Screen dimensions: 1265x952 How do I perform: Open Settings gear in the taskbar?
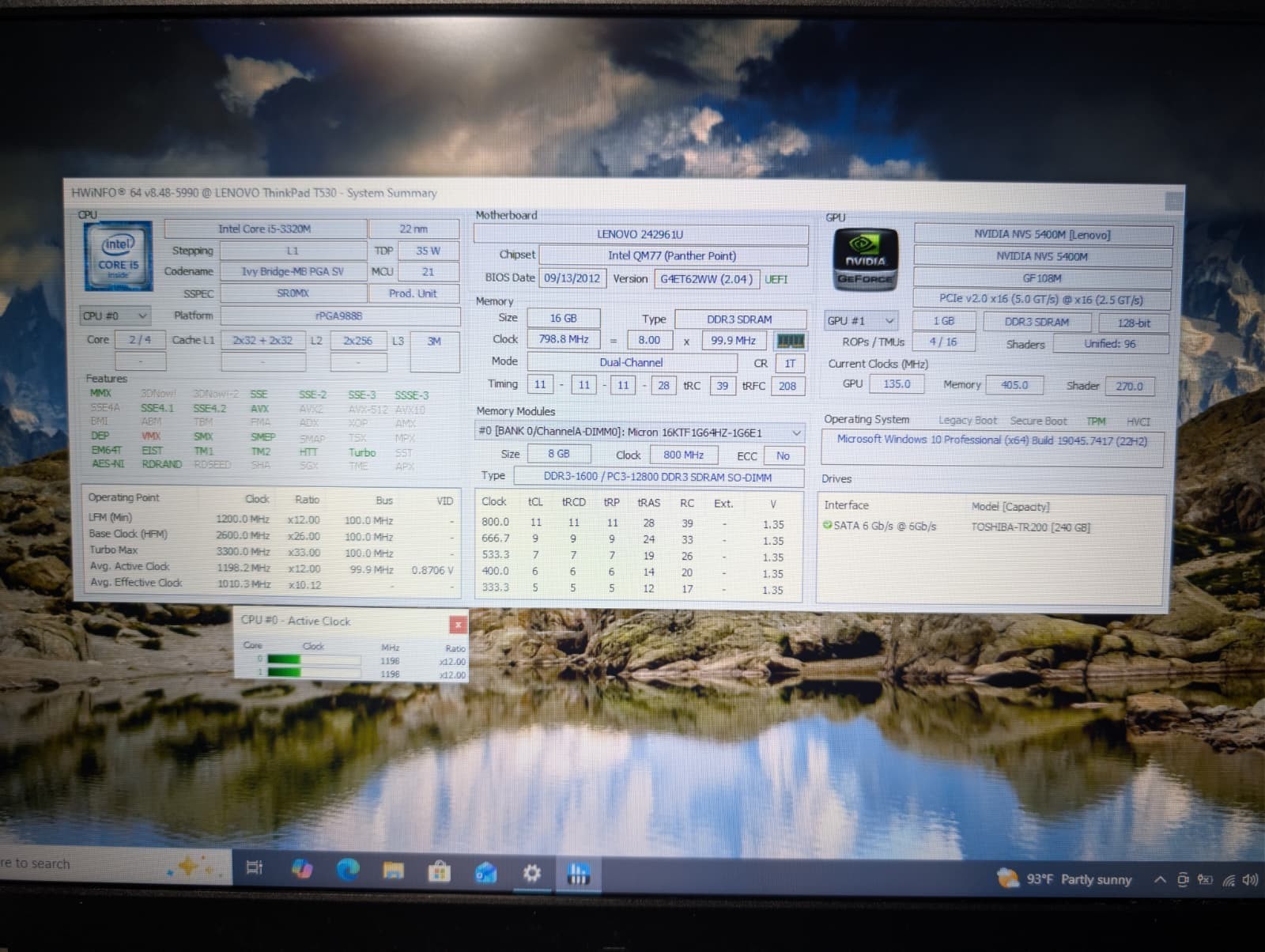tap(532, 873)
